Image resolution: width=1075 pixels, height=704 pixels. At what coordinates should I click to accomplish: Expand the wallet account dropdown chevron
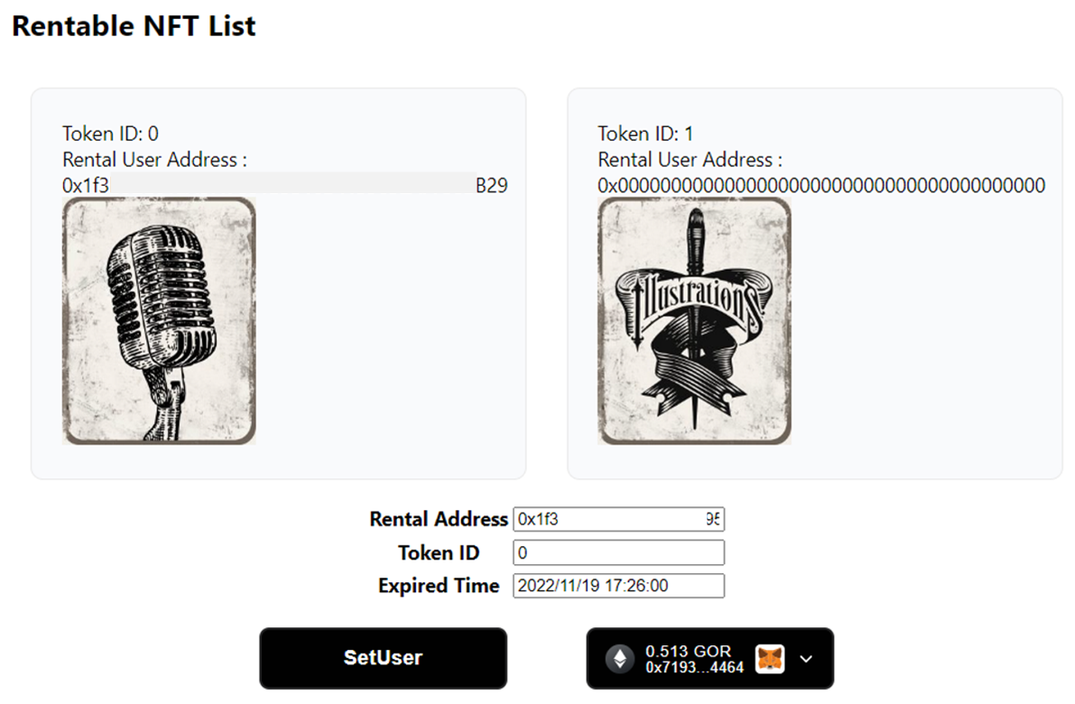807,659
